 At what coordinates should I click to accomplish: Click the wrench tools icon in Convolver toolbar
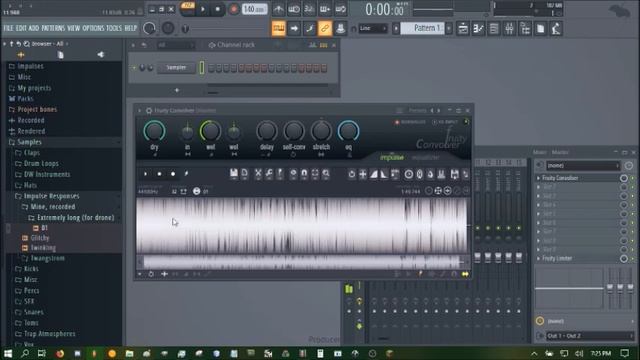(269, 174)
